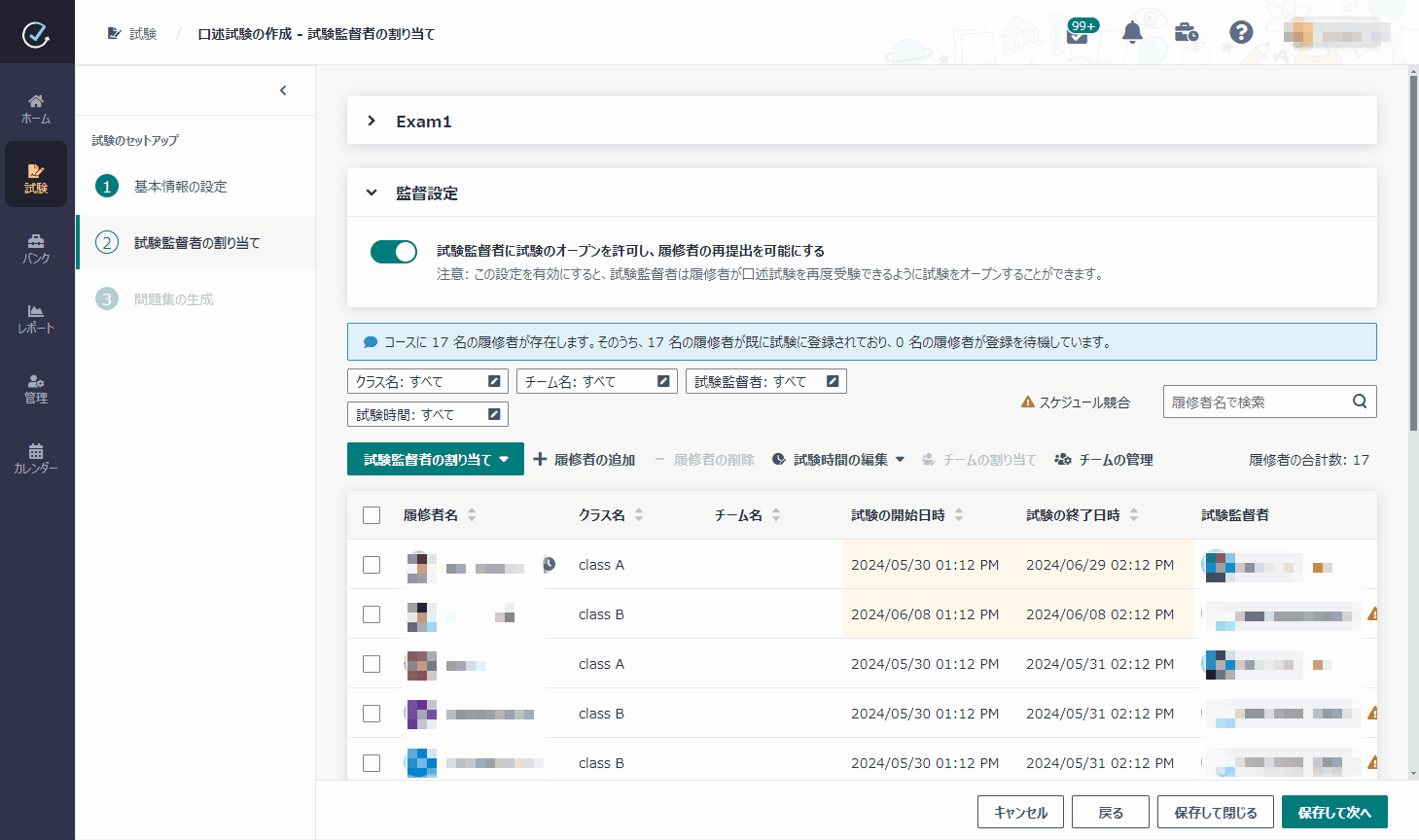Click the edit icon on 試験時間 filter

tap(494, 414)
